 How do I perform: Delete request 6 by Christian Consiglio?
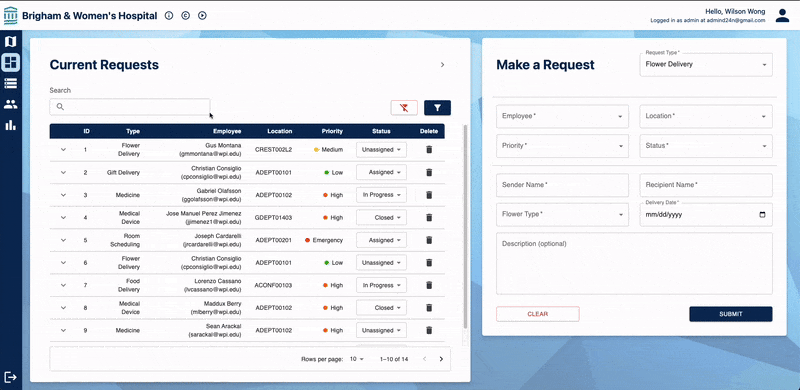(429, 262)
